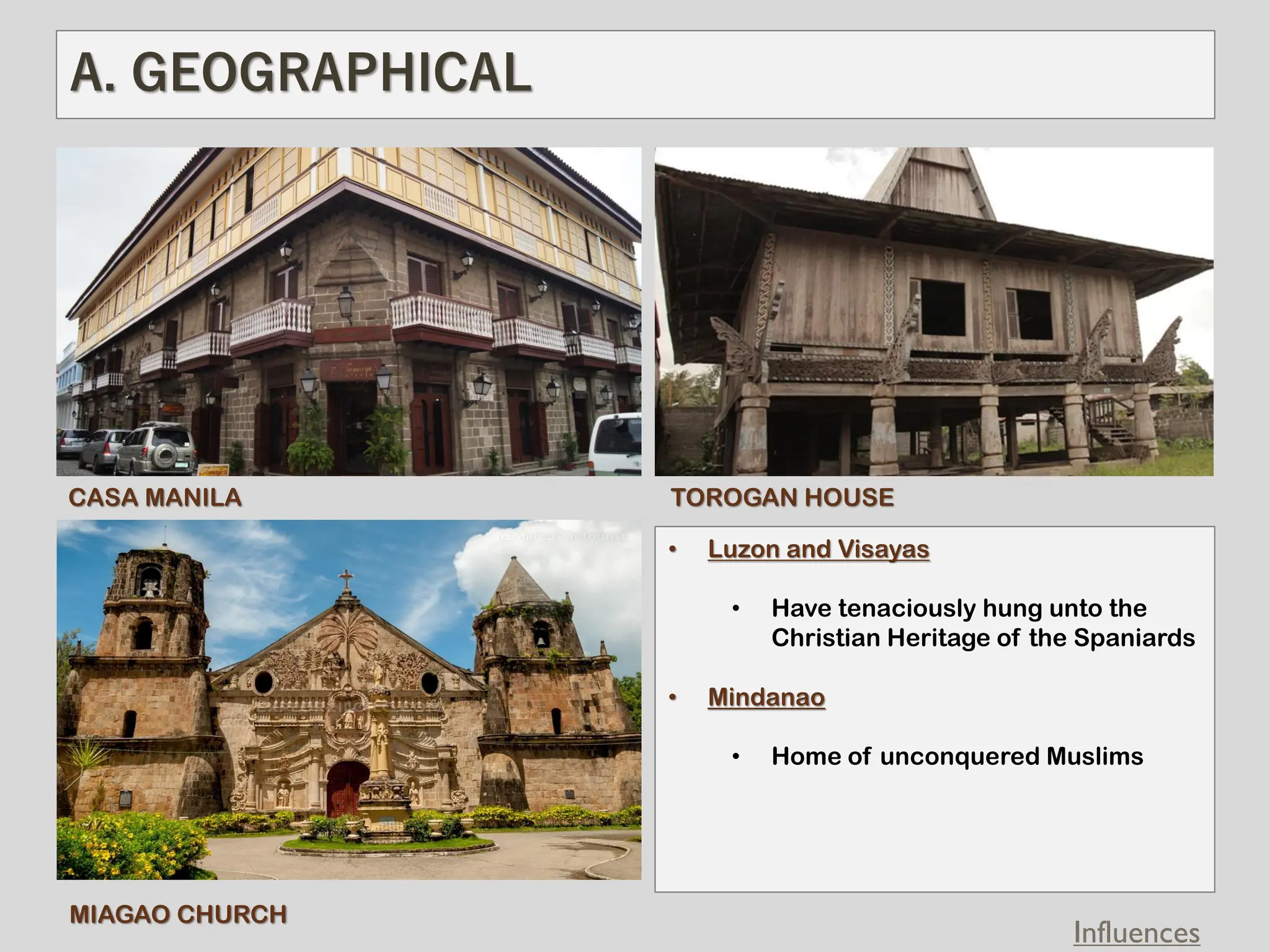This screenshot has width=1270, height=952.
Task: Click the underlined Mindanao heading
Action: (766, 697)
